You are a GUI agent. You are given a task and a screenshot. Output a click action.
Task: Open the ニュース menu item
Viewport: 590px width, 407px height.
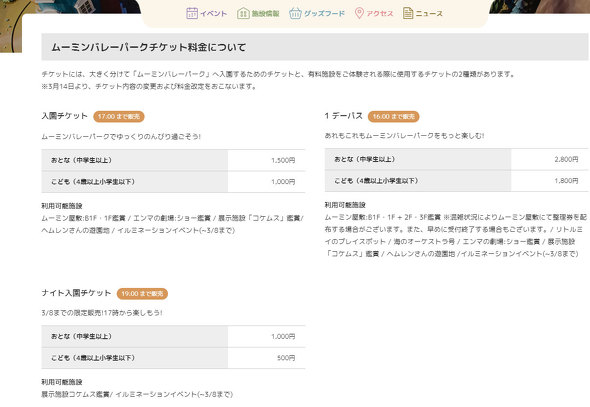[429, 14]
